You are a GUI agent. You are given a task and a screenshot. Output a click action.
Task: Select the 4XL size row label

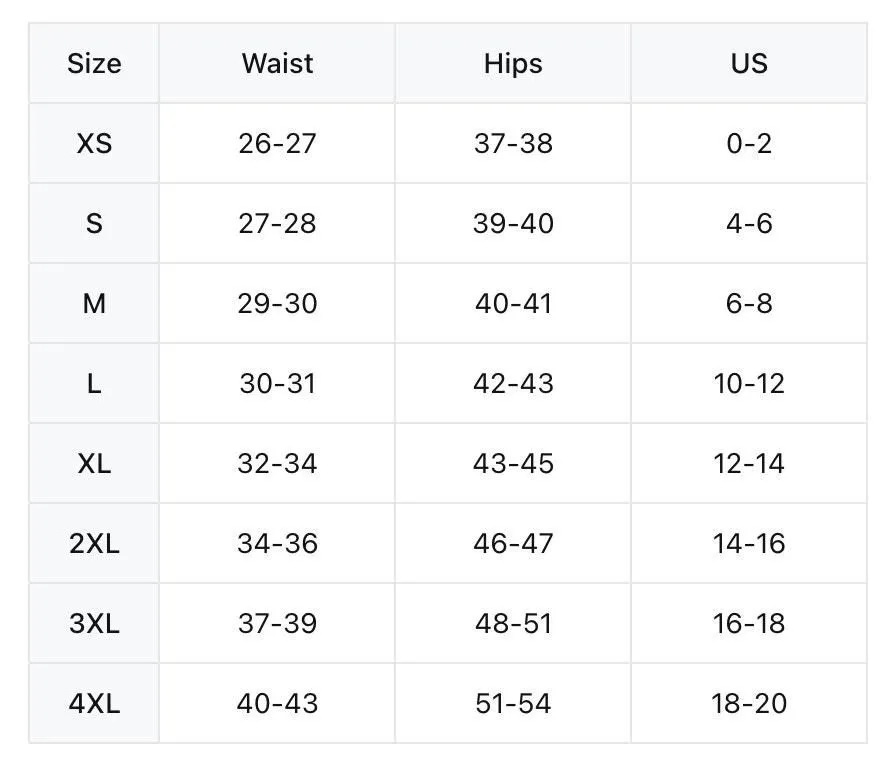tap(94, 704)
